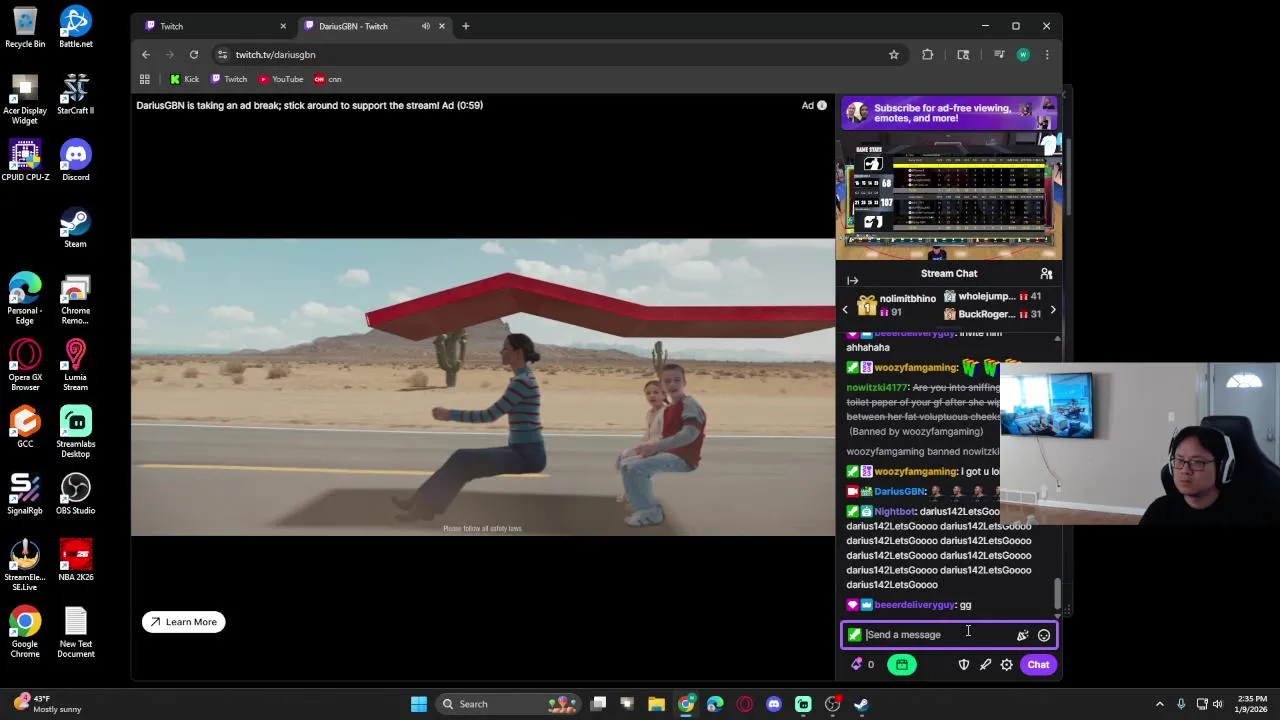The width and height of the screenshot is (1280, 720).
Task: Open the Chrome profile avatar
Action: (x=1023, y=55)
